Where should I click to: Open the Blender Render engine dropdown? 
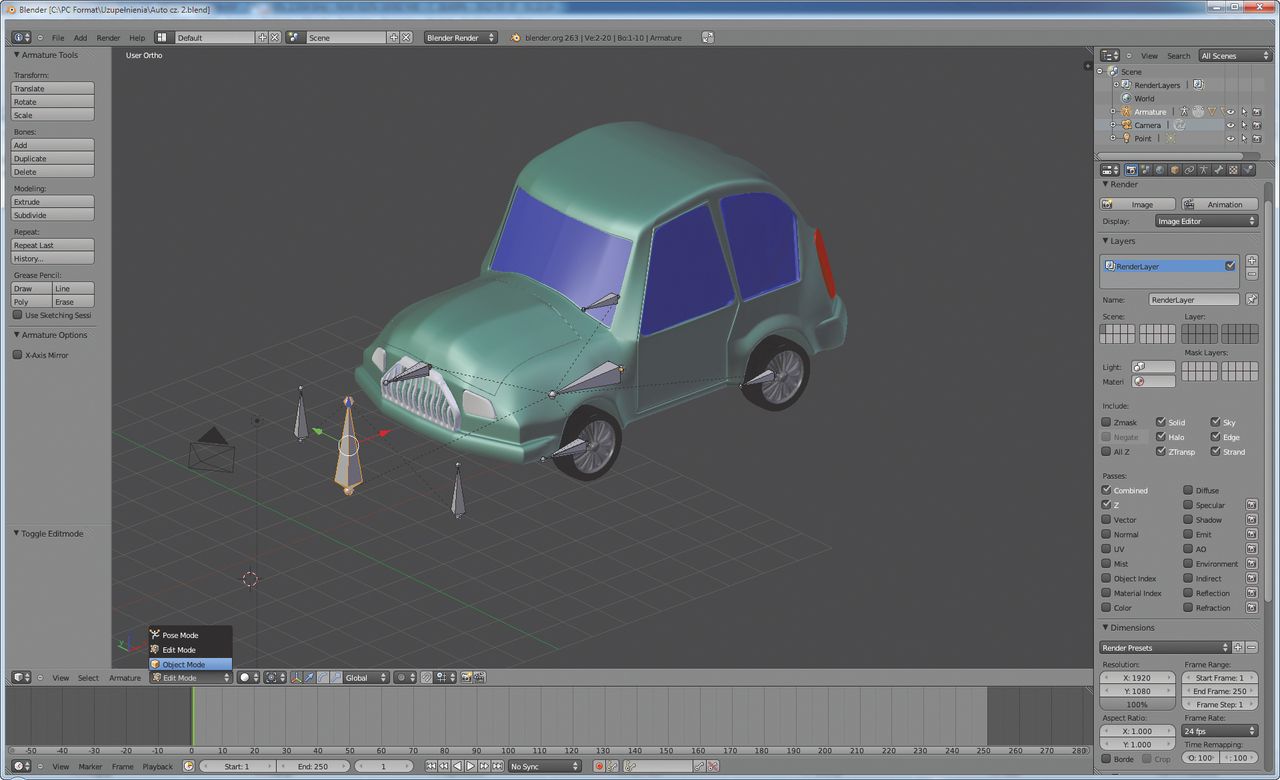click(x=461, y=37)
